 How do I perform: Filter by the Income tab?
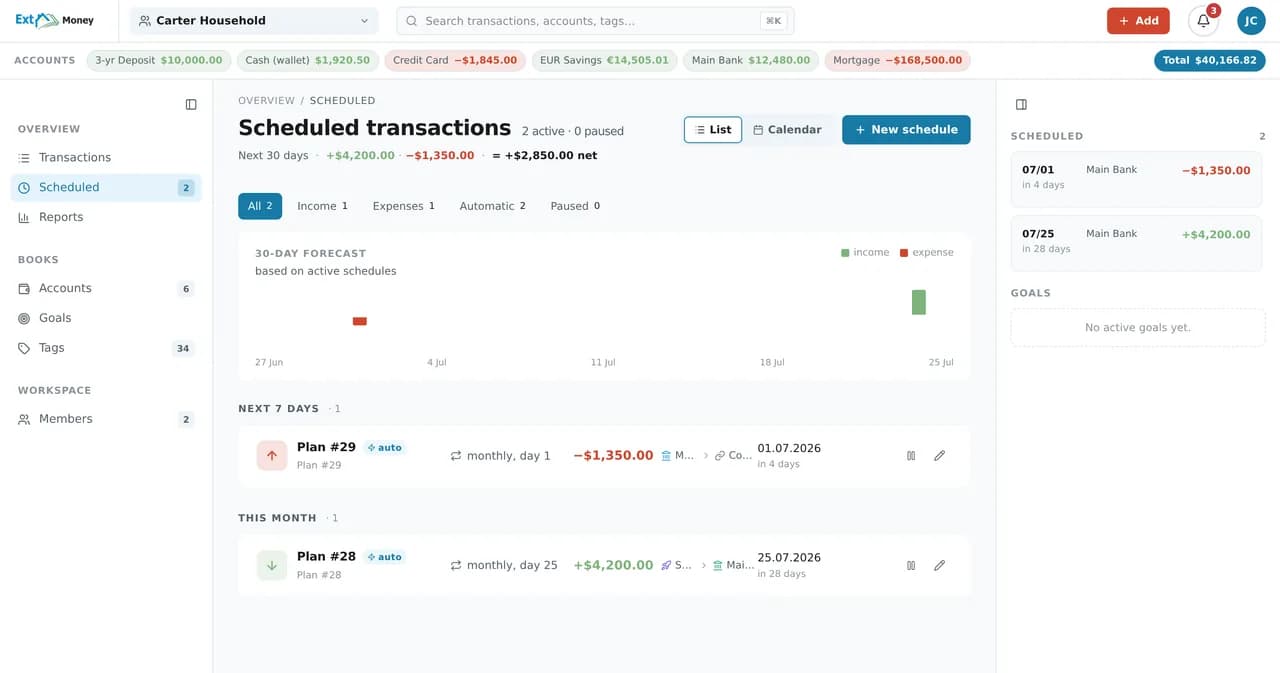pos(322,206)
